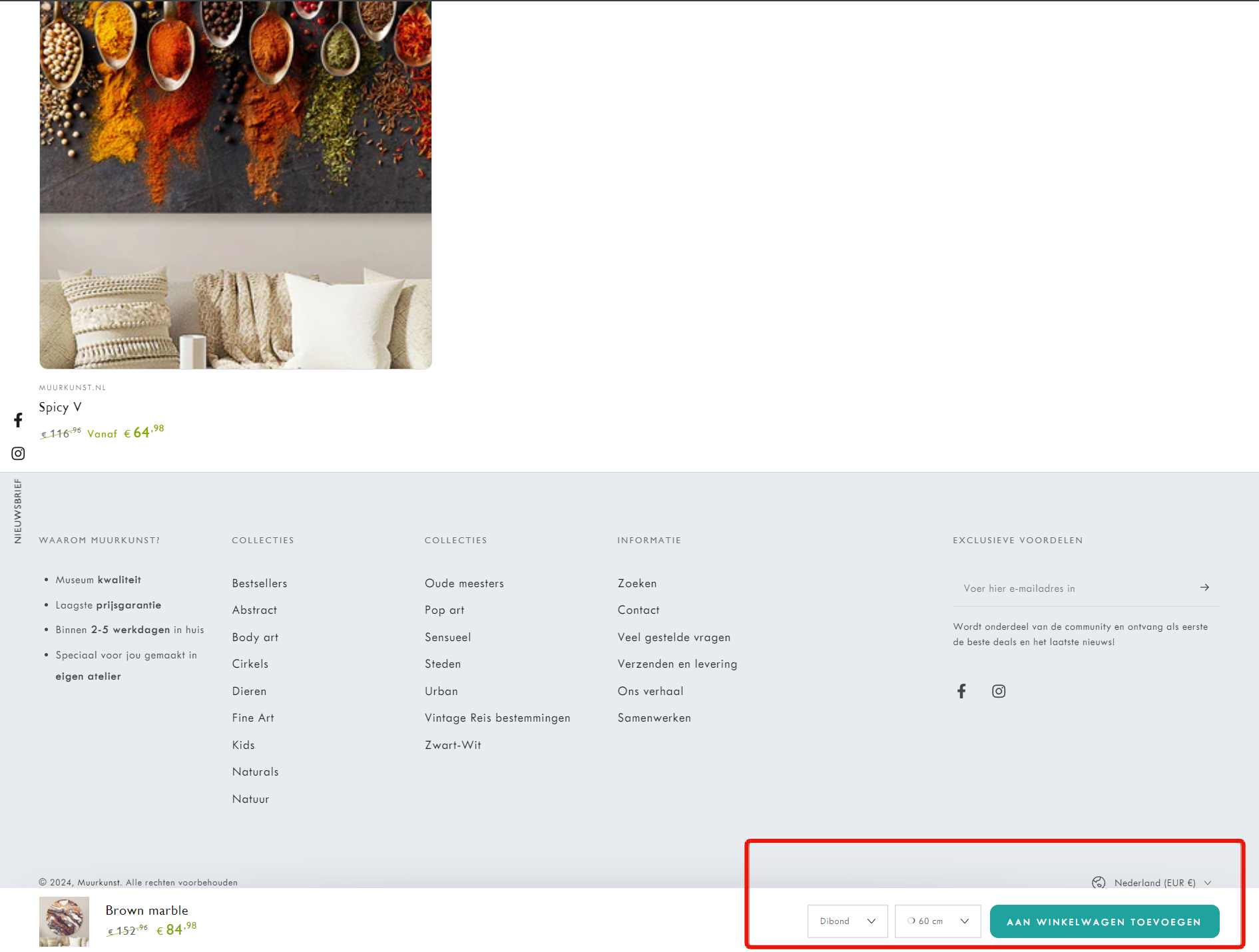The width and height of the screenshot is (1259, 952).
Task: Click the Muurkunst copyright link
Action: tap(99, 883)
